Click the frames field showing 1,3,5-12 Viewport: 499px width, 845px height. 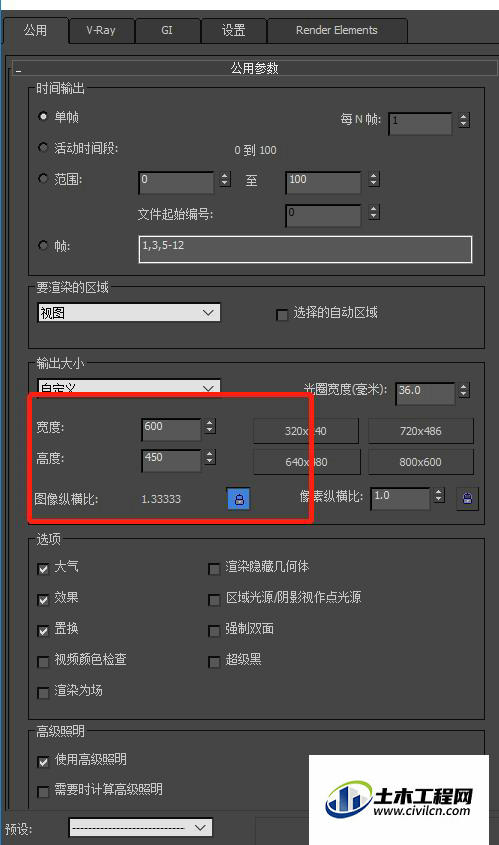coord(306,249)
